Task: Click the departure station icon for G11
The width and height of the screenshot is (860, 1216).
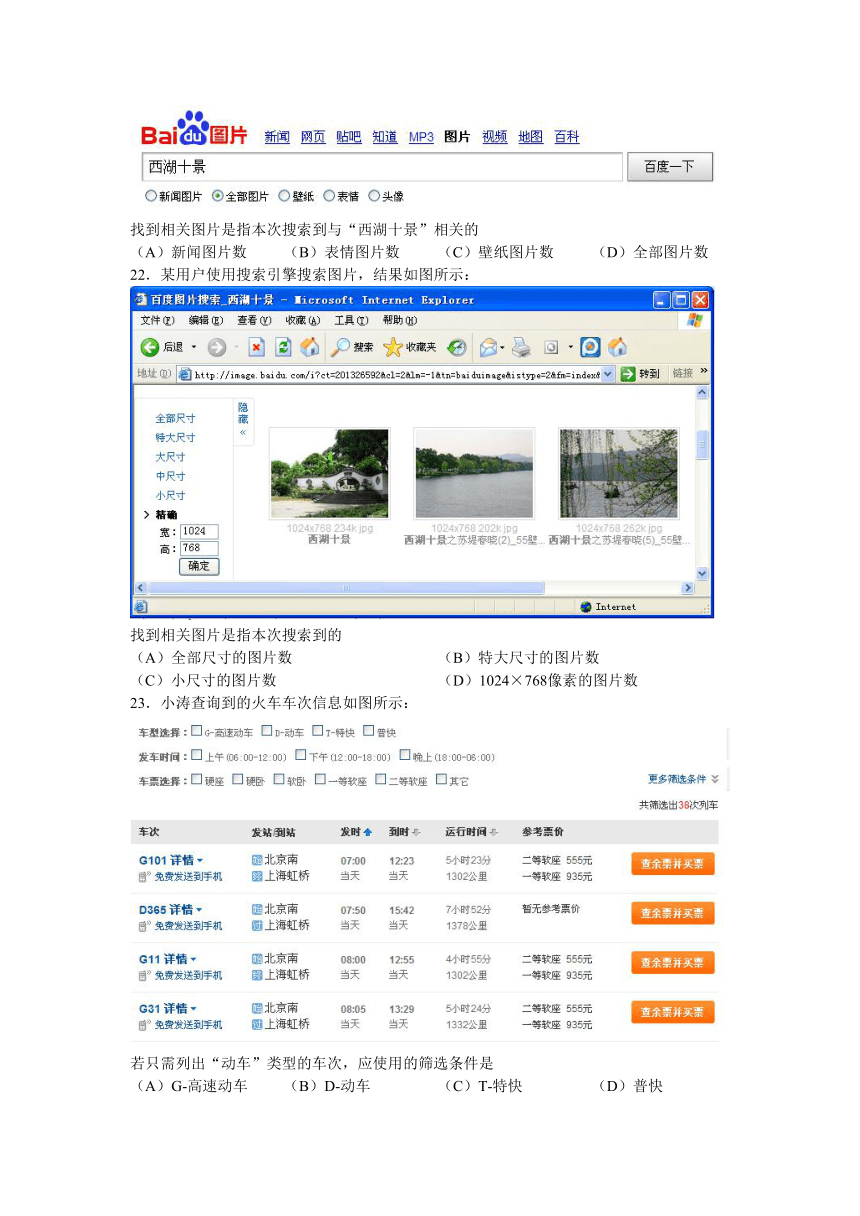Action: [x=257, y=959]
